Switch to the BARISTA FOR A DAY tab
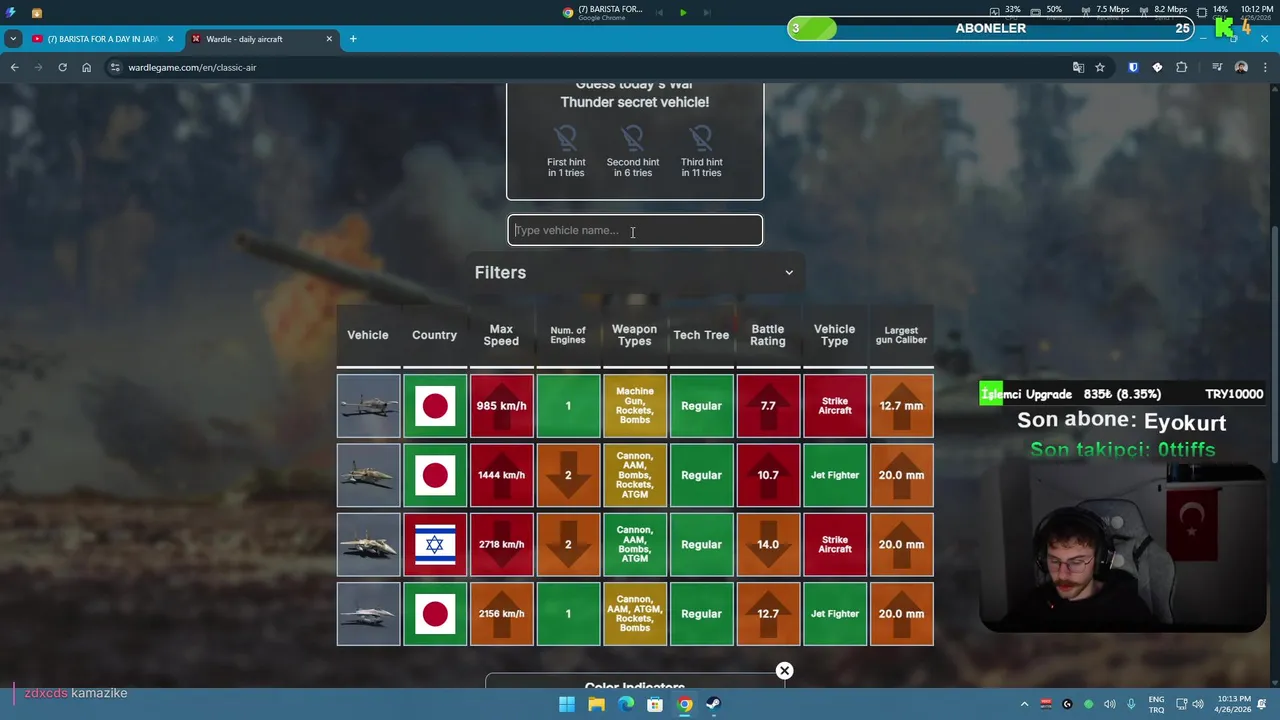Image resolution: width=1280 pixels, height=720 pixels. (102, 39)
